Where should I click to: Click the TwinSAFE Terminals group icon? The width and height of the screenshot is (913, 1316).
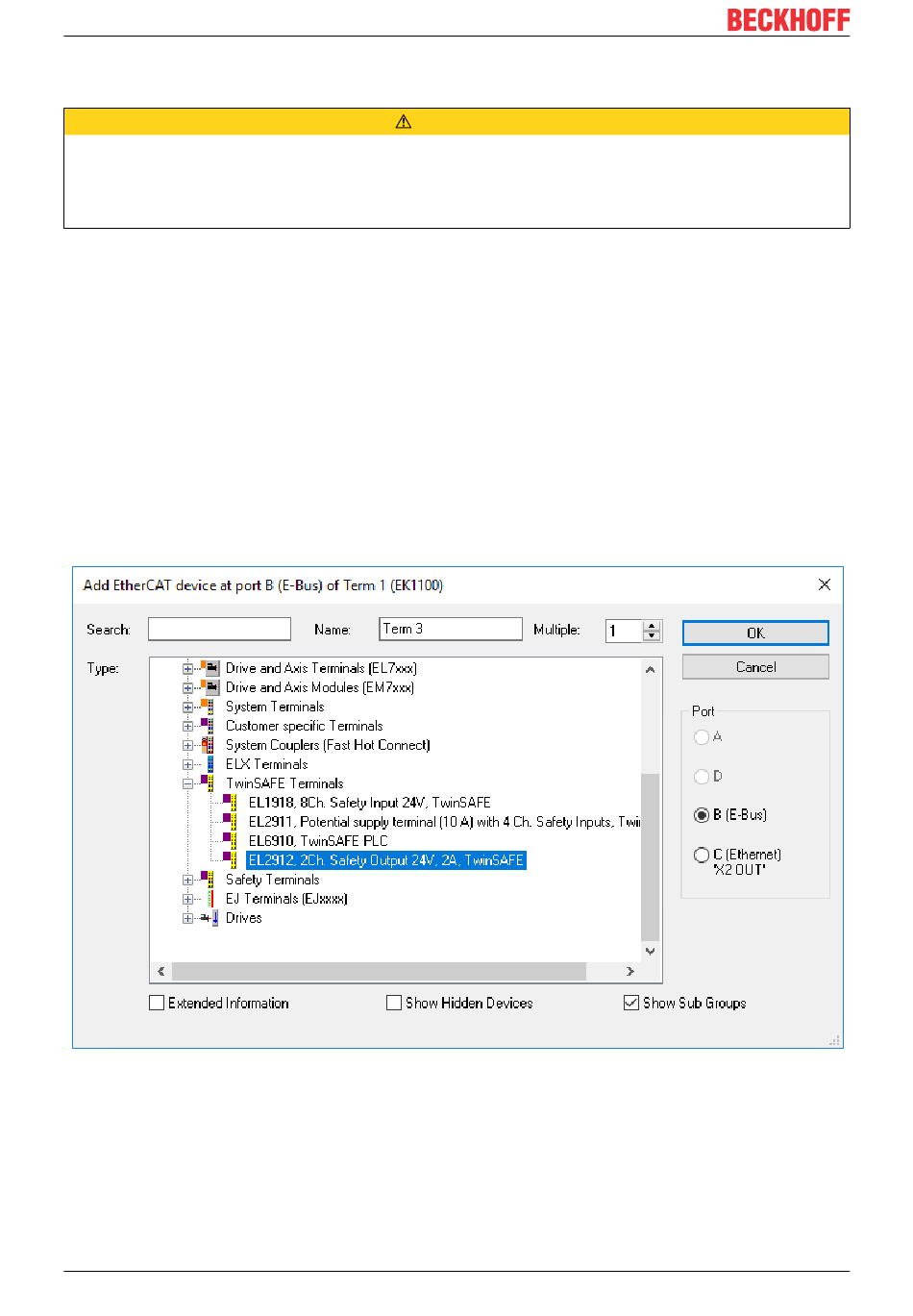point(208,783)
